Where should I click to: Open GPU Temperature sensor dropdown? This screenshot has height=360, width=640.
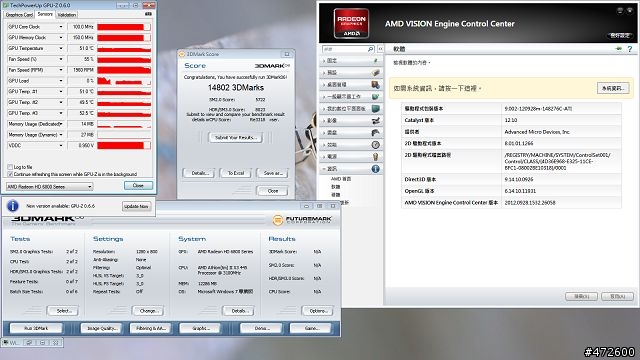pos(61,48)
